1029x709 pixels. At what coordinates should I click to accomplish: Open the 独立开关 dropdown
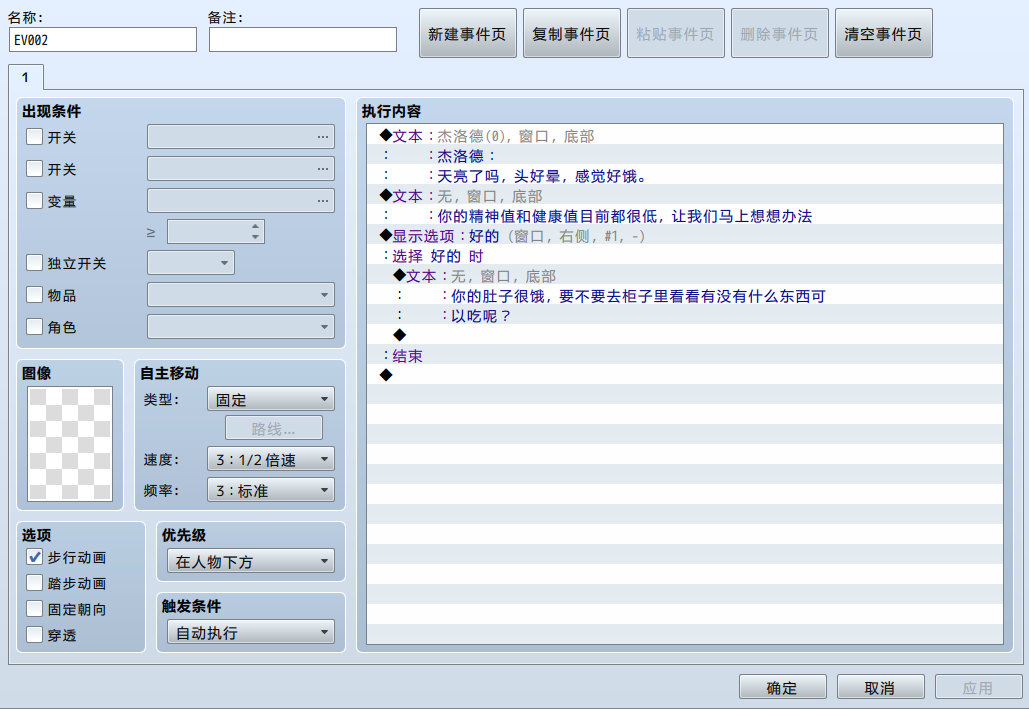tap(190, 263)
